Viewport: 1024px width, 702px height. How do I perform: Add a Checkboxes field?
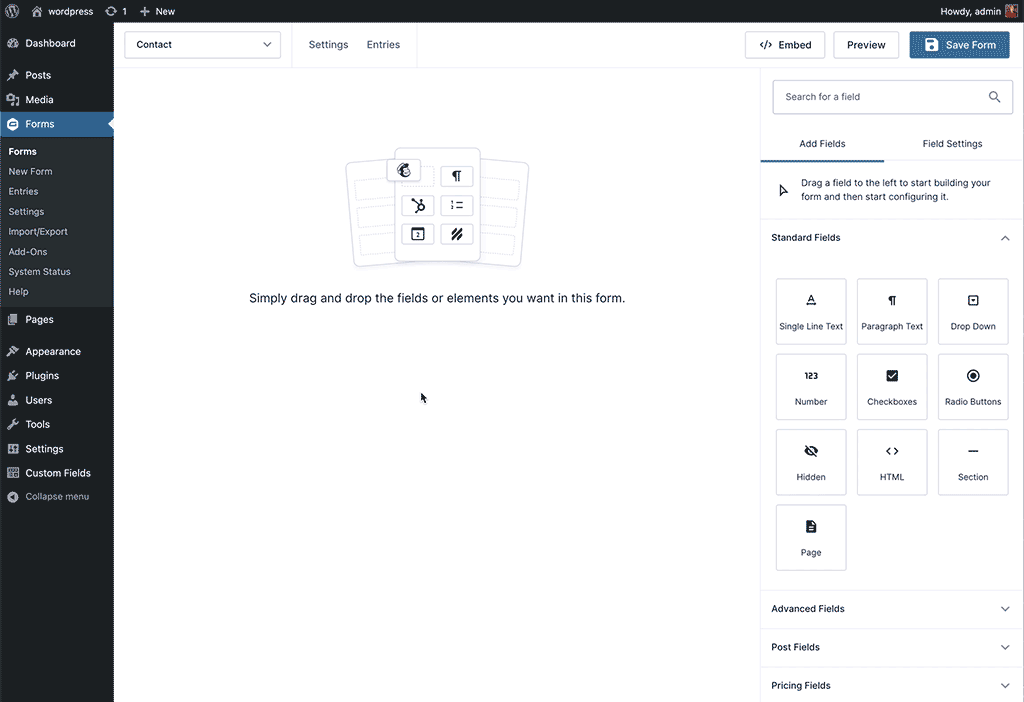pos(891,387)
